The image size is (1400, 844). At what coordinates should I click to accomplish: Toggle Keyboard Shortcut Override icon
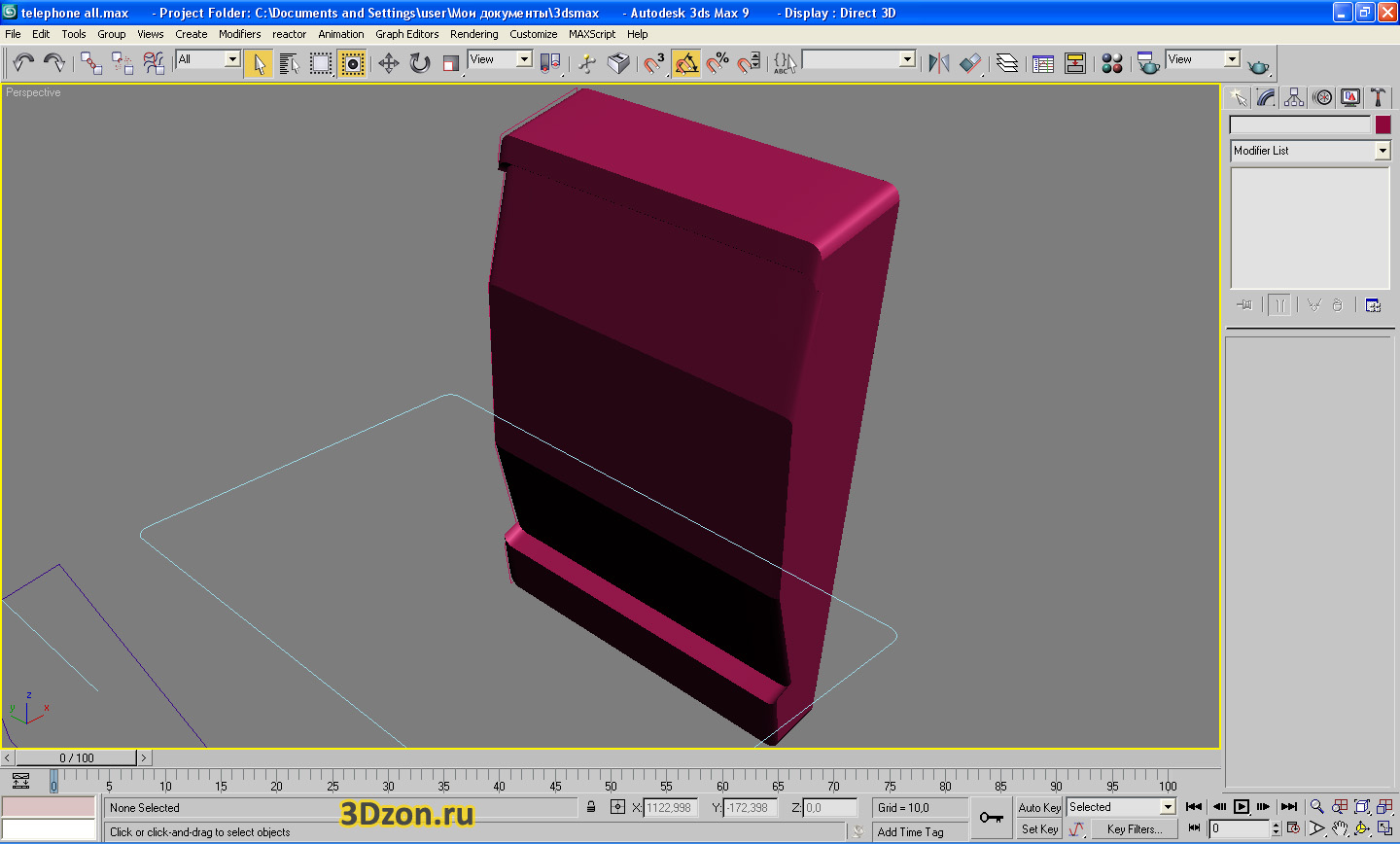[x=618, y=63]
